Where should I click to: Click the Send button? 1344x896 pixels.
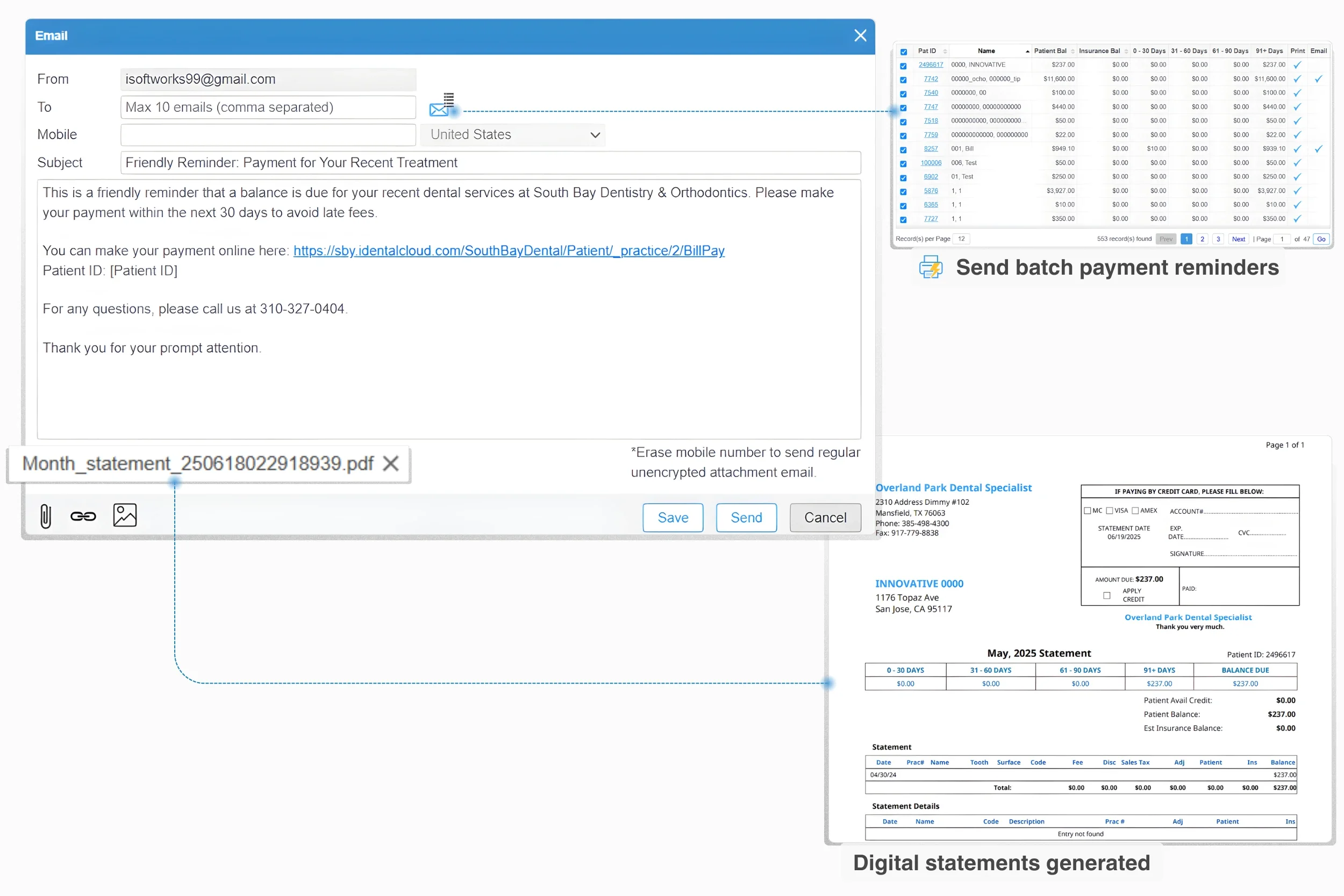point(746,517)
